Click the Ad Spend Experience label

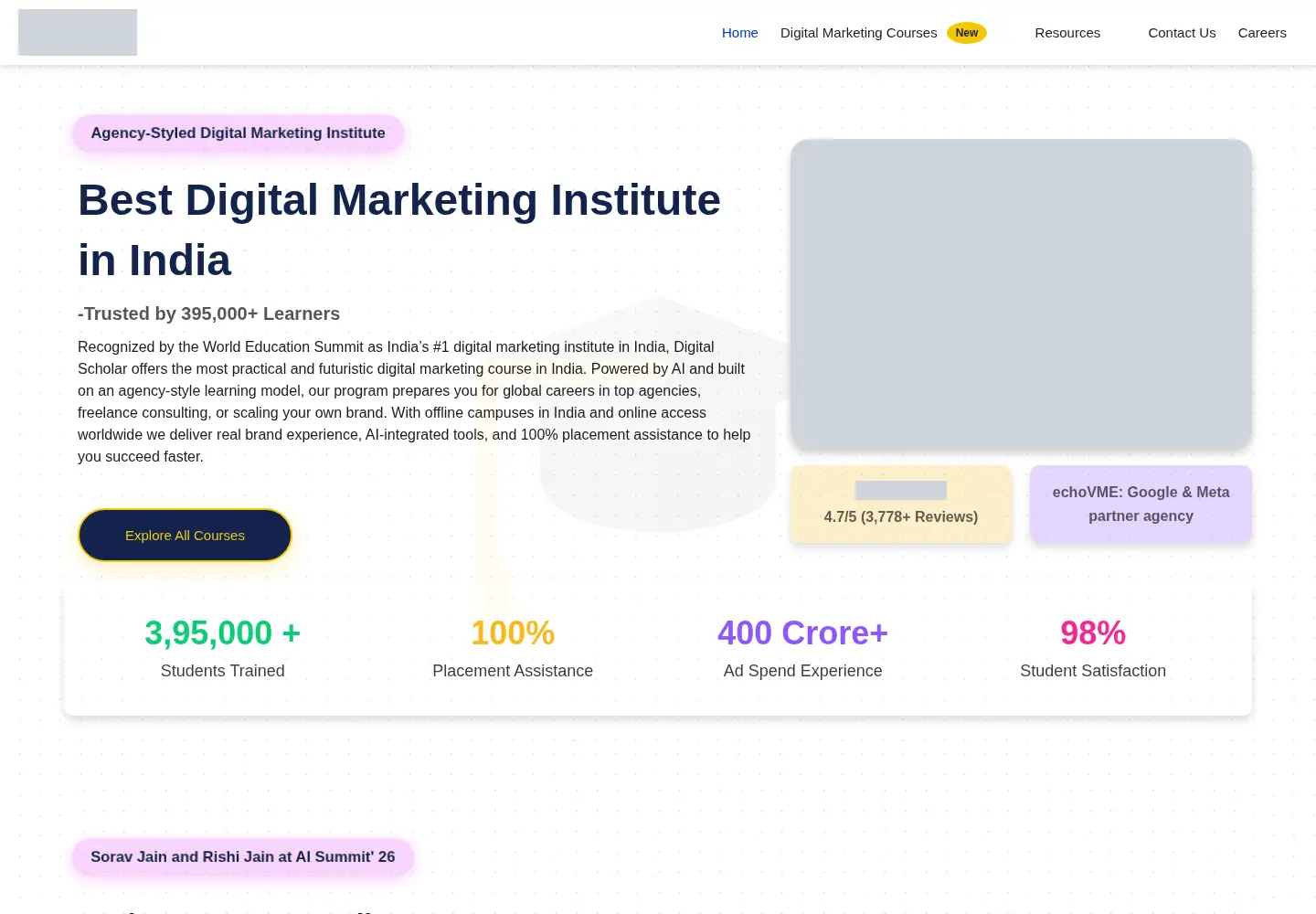[802, 671]
